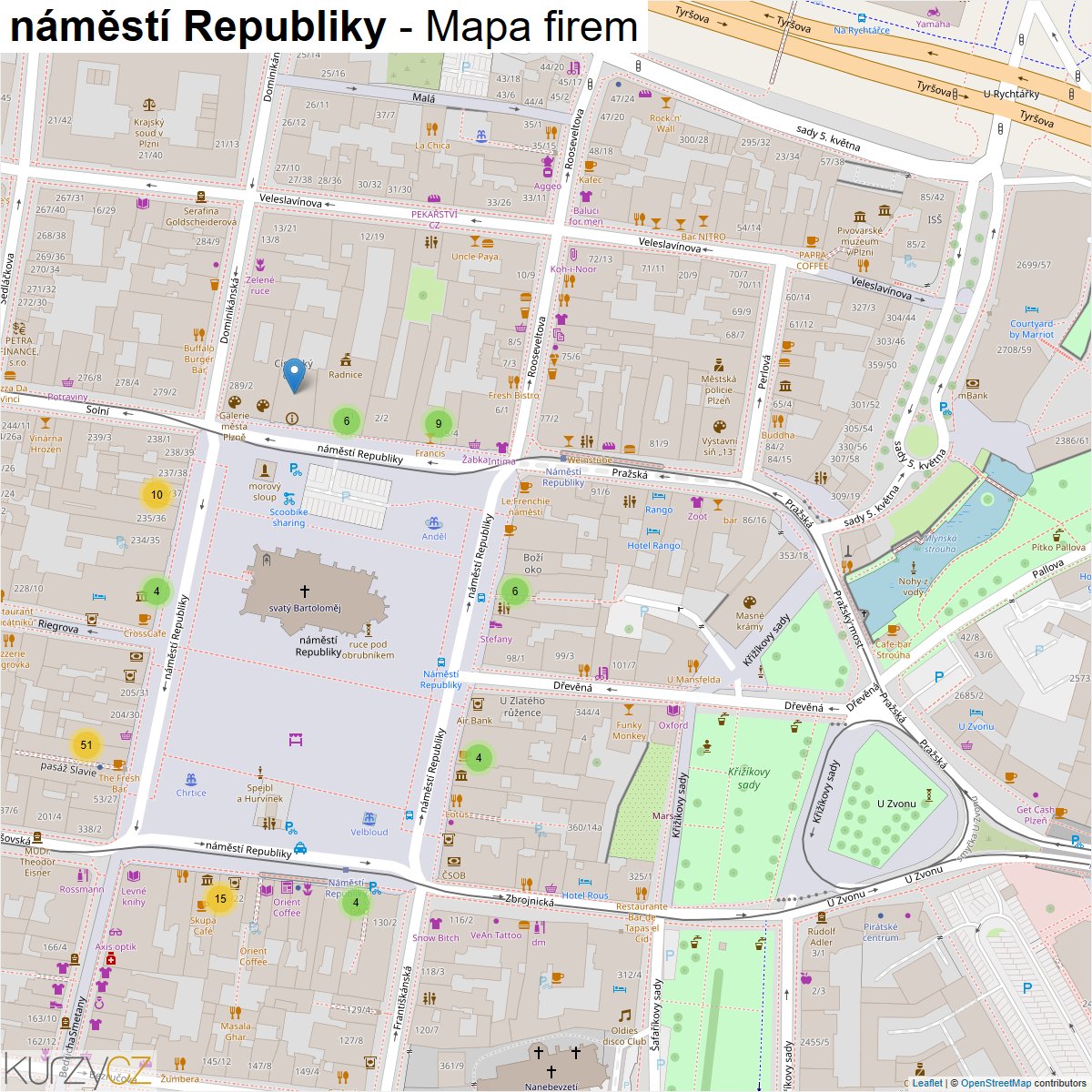Select the yellow cluster marker numbered 10
The height and width of the screenshot is (1092, 1092).
(x=157, y=495)
